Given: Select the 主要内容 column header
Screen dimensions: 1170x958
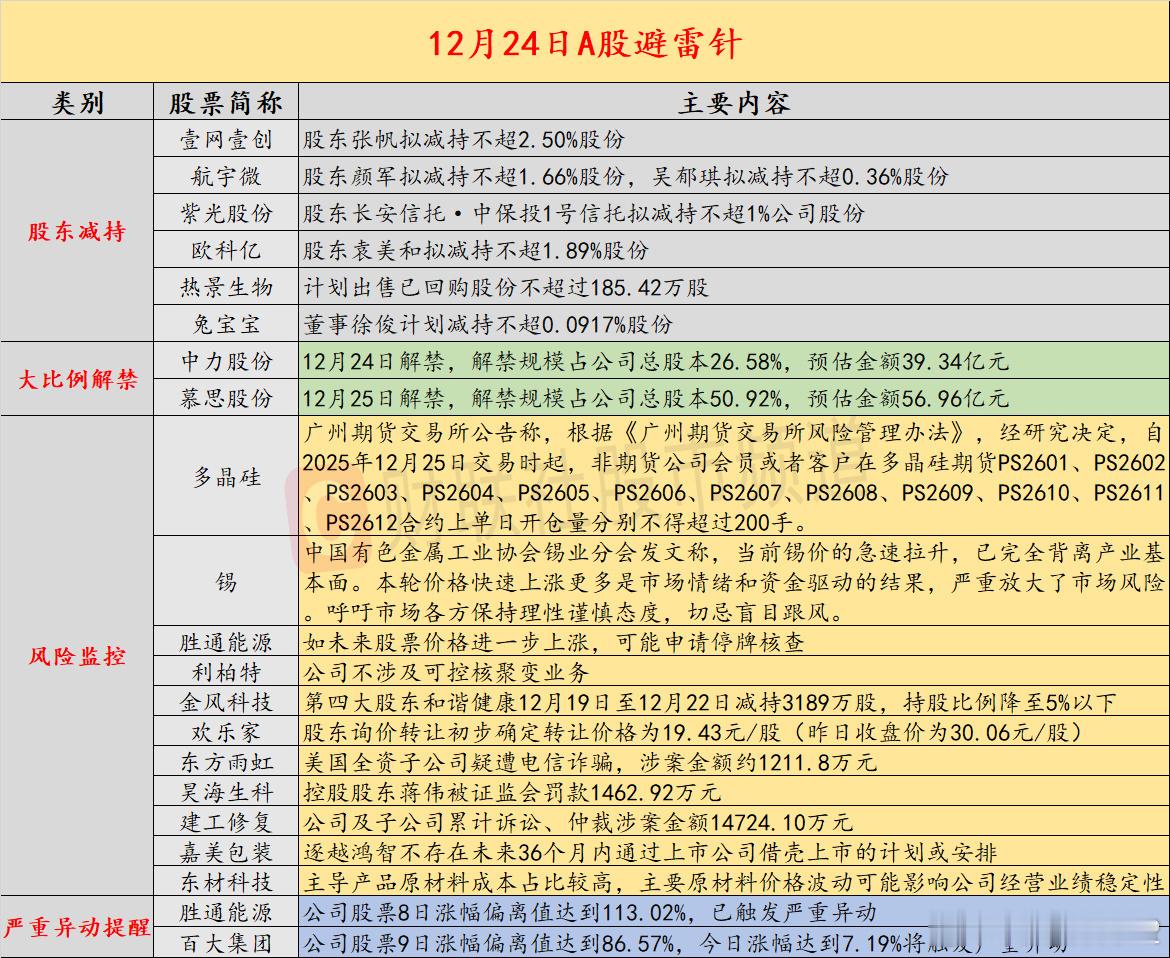Looking at the screenshot, I should click(730, 102).
